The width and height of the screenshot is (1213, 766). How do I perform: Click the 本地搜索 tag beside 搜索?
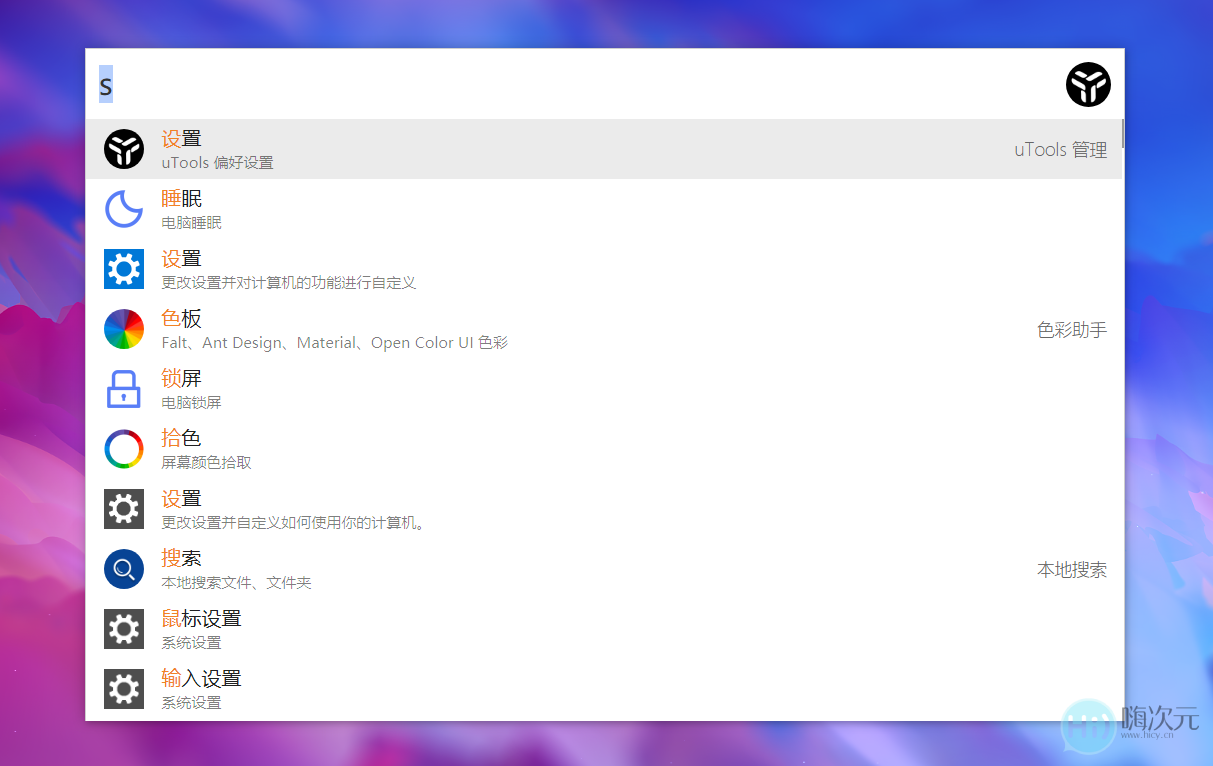pos(1072,569)
